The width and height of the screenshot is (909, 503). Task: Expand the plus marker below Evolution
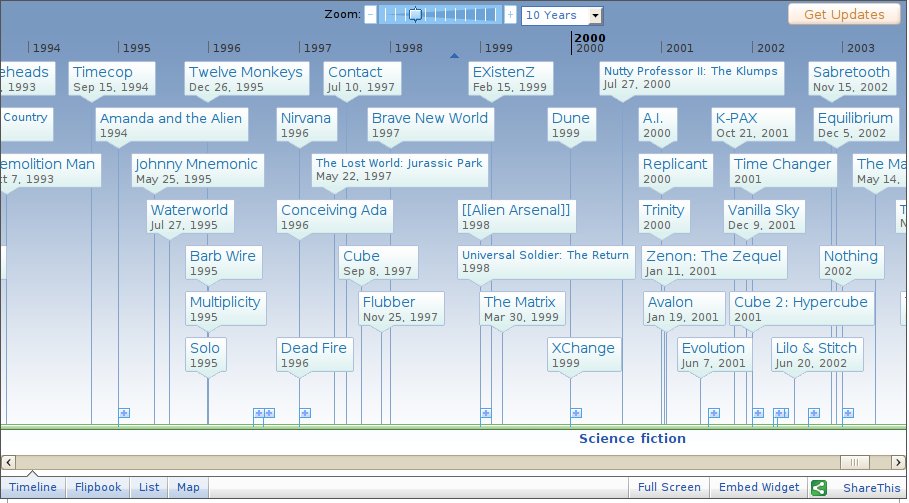coord(714,413)
